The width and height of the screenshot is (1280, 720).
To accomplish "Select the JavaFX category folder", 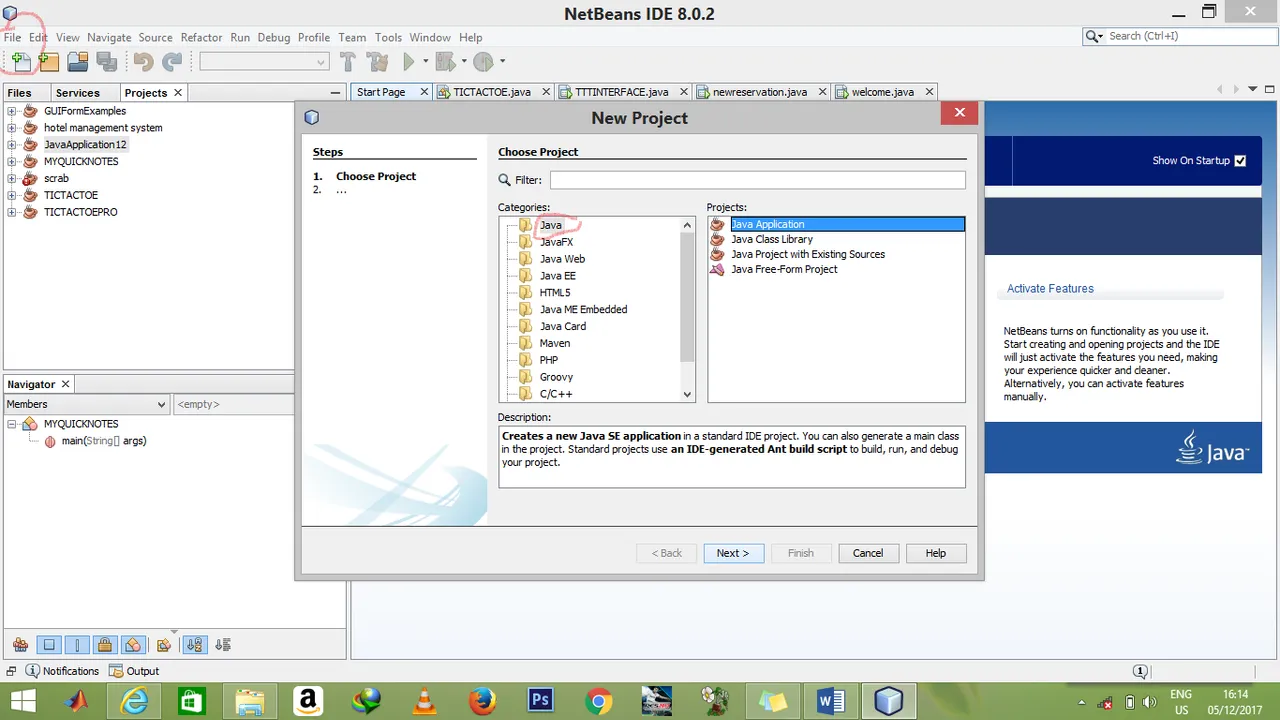I will (556, 242).
